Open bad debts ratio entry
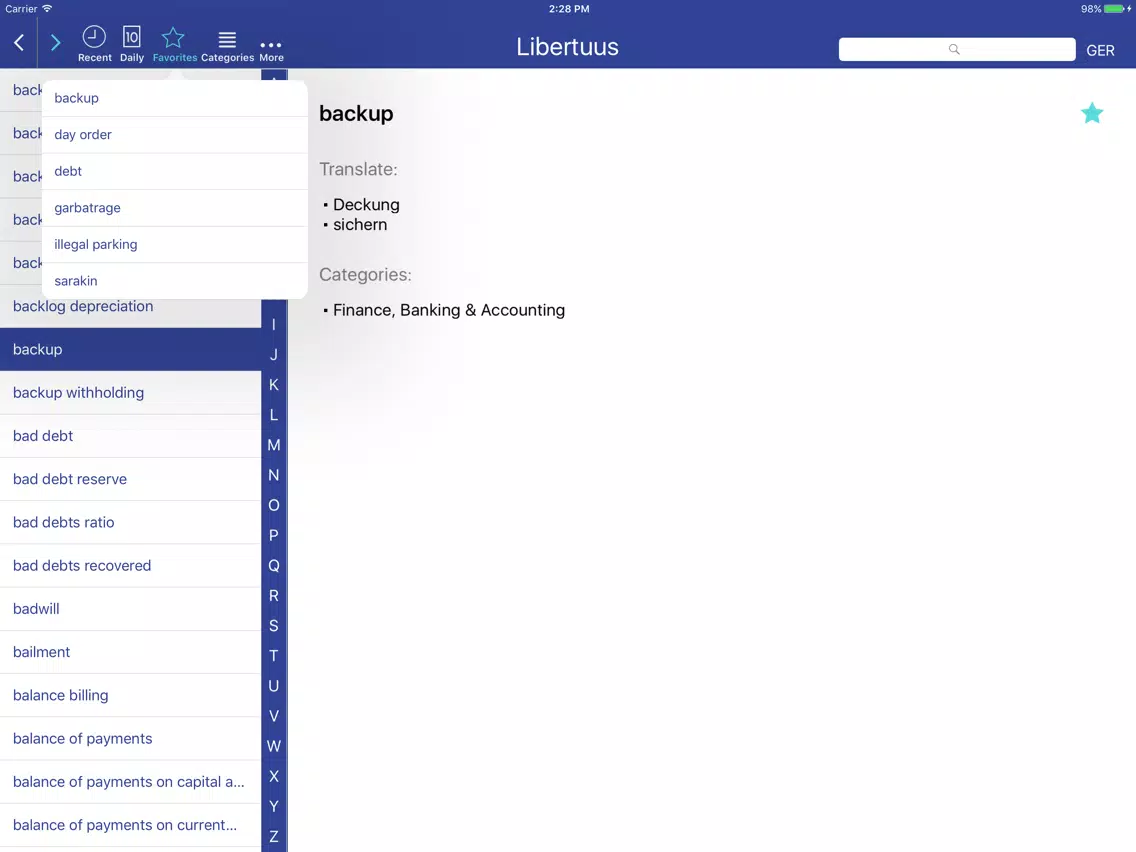 [x=130, y=522]
